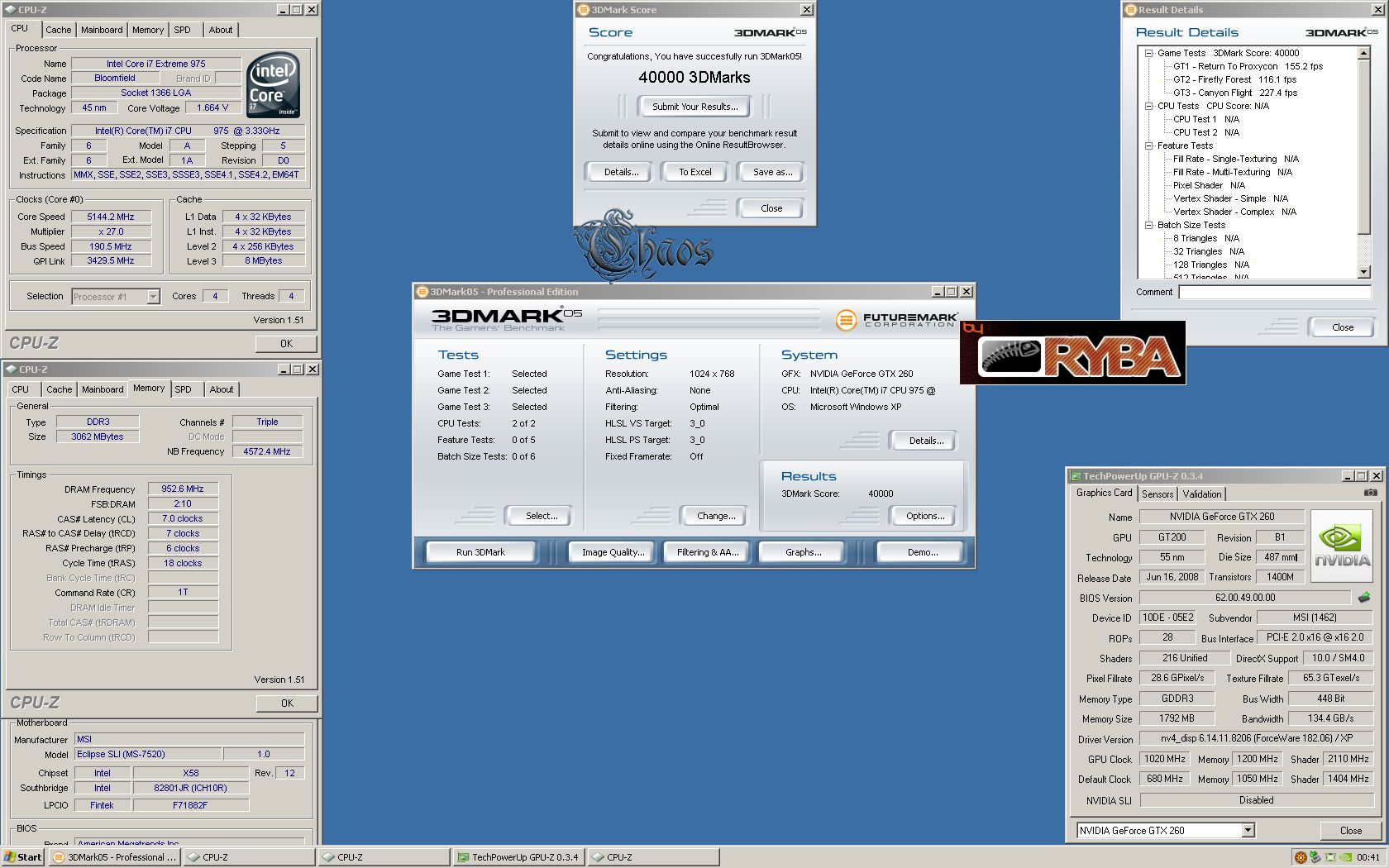Click the Futuremark Corporation logo
Image resolution: width=1389 pixels, height=868 pixels.
point(895,319)
